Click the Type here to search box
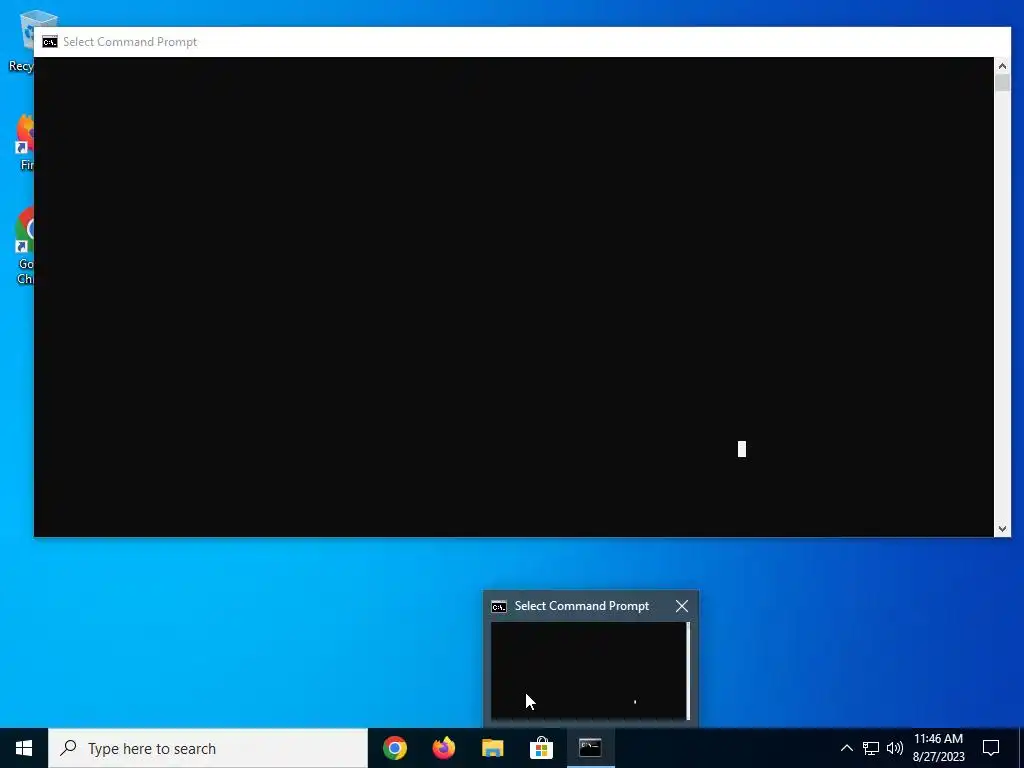The height and width of the screenshot is (768, 1024). 208,748
